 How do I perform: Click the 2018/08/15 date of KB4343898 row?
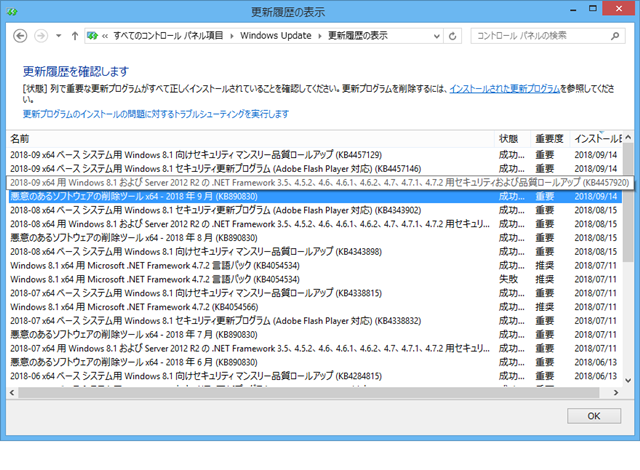(x=596, y=252)
